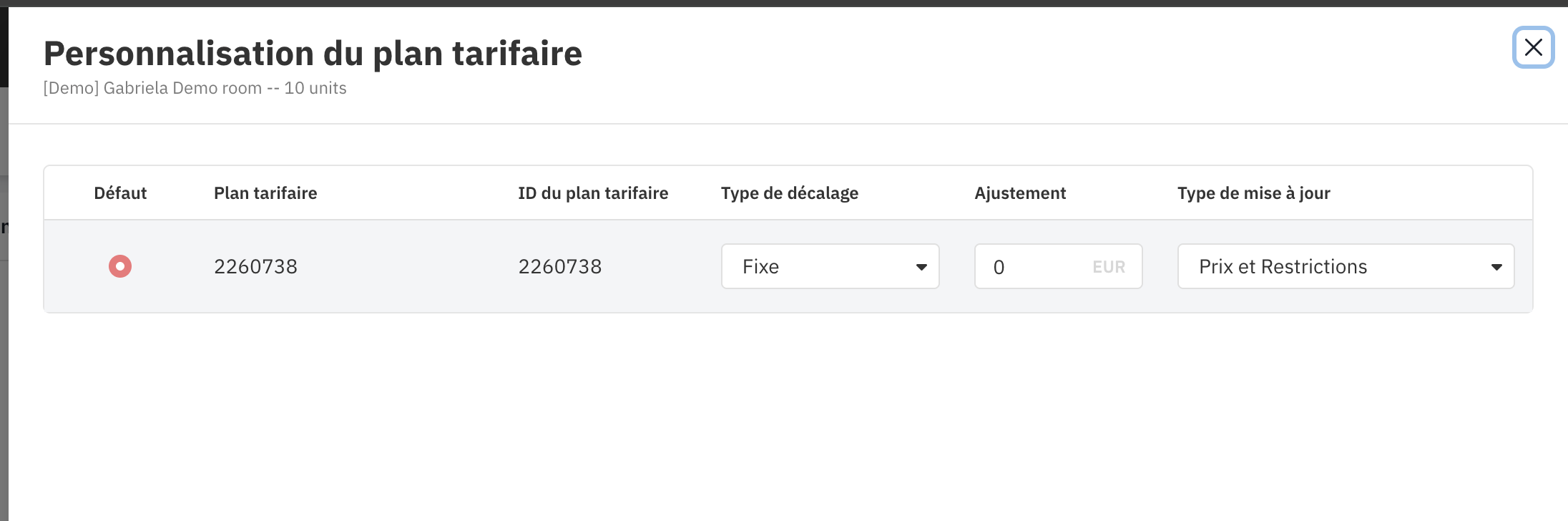Click the arrow on the Fixe dropdown

coord(921,267)
